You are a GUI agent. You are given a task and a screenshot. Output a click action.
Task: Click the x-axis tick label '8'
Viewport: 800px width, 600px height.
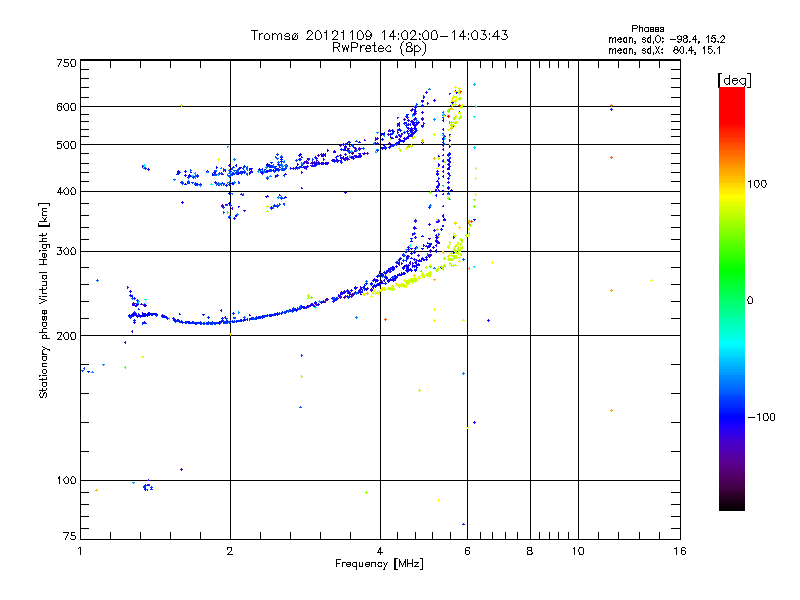click(x=530, y=551)
